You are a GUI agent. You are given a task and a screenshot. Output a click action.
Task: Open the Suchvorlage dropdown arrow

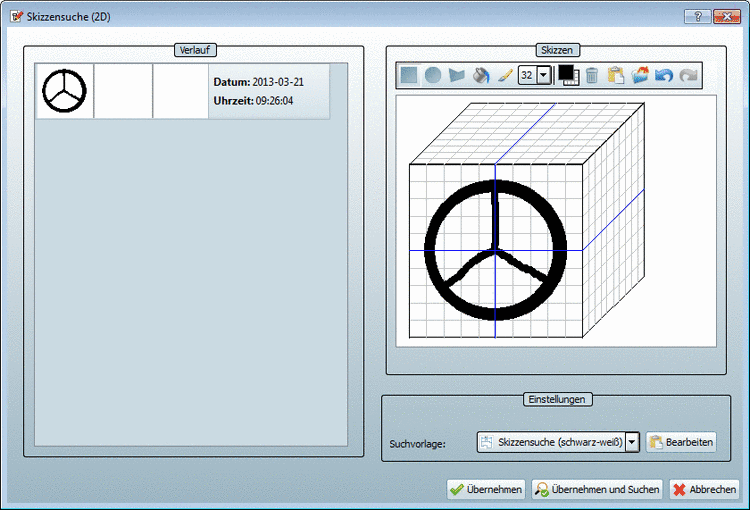[x=632, y=442]
